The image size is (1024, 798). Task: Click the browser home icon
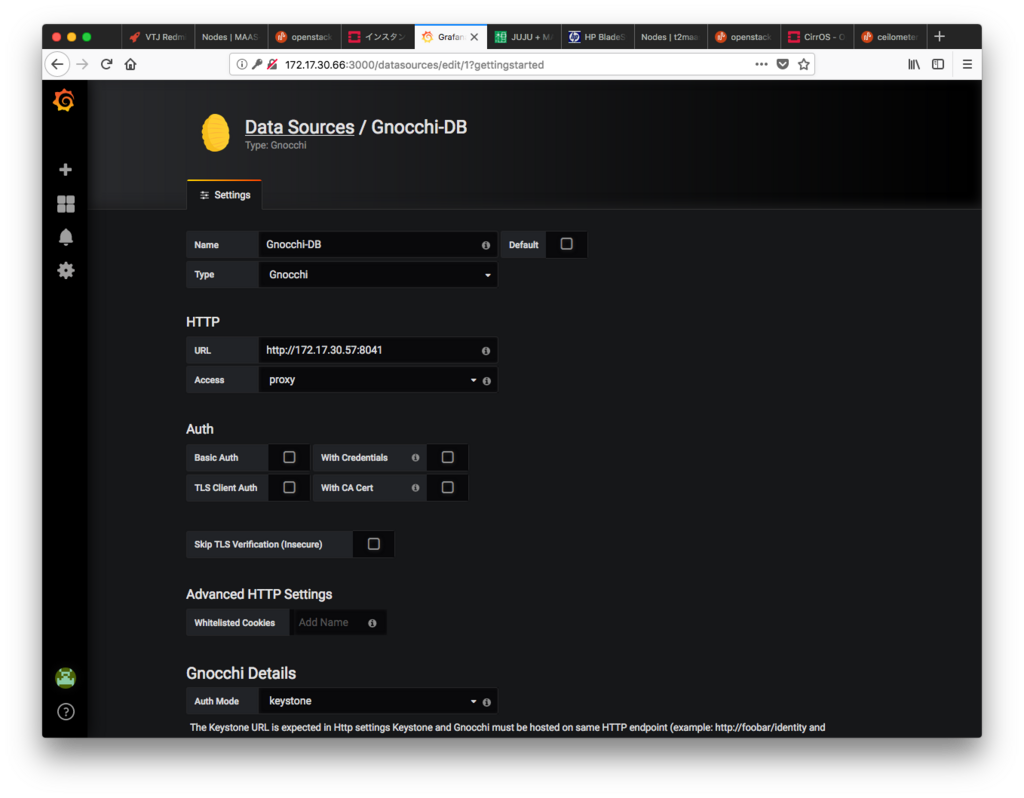pyautogui.click(x=131, y=64)
